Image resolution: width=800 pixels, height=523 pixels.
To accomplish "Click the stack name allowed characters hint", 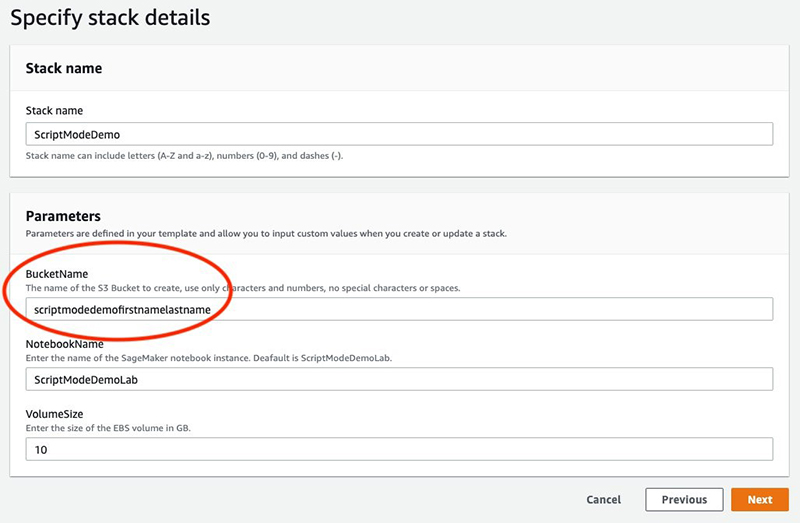I will click(x=185, y=156).
